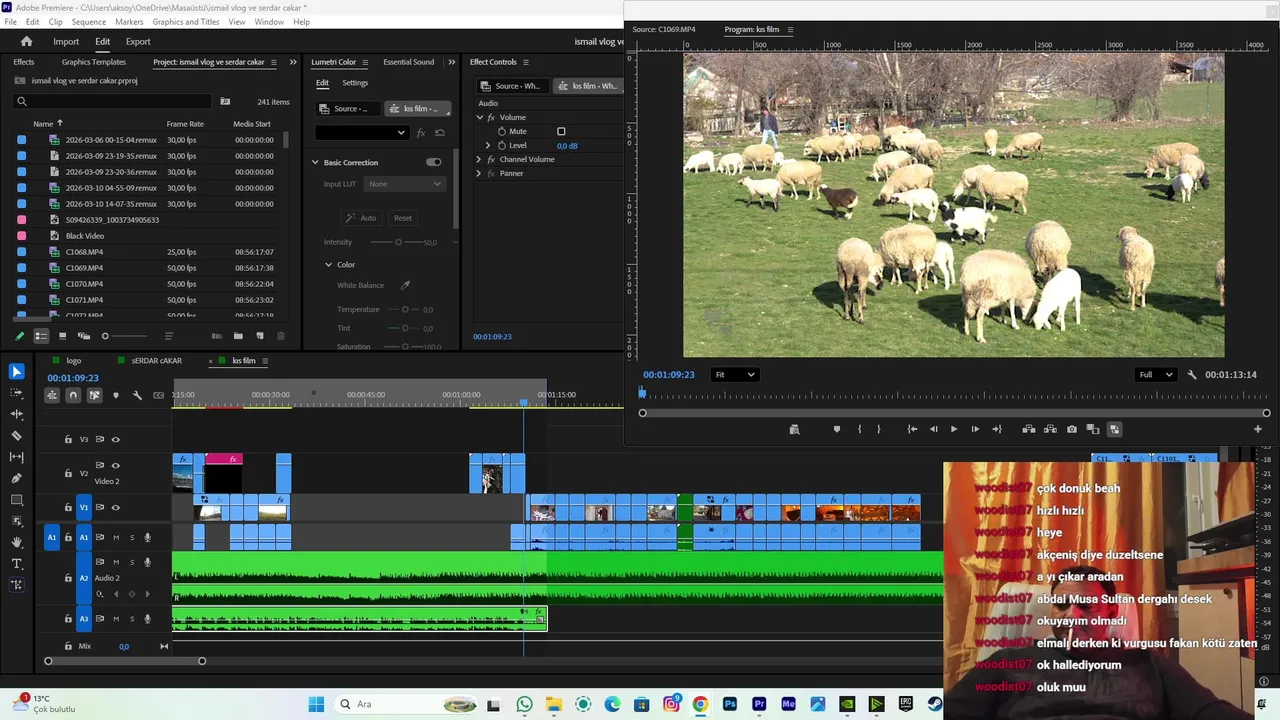
Task: Open the Full playback resolution dropdown
Action: (x=1155, y=375)
